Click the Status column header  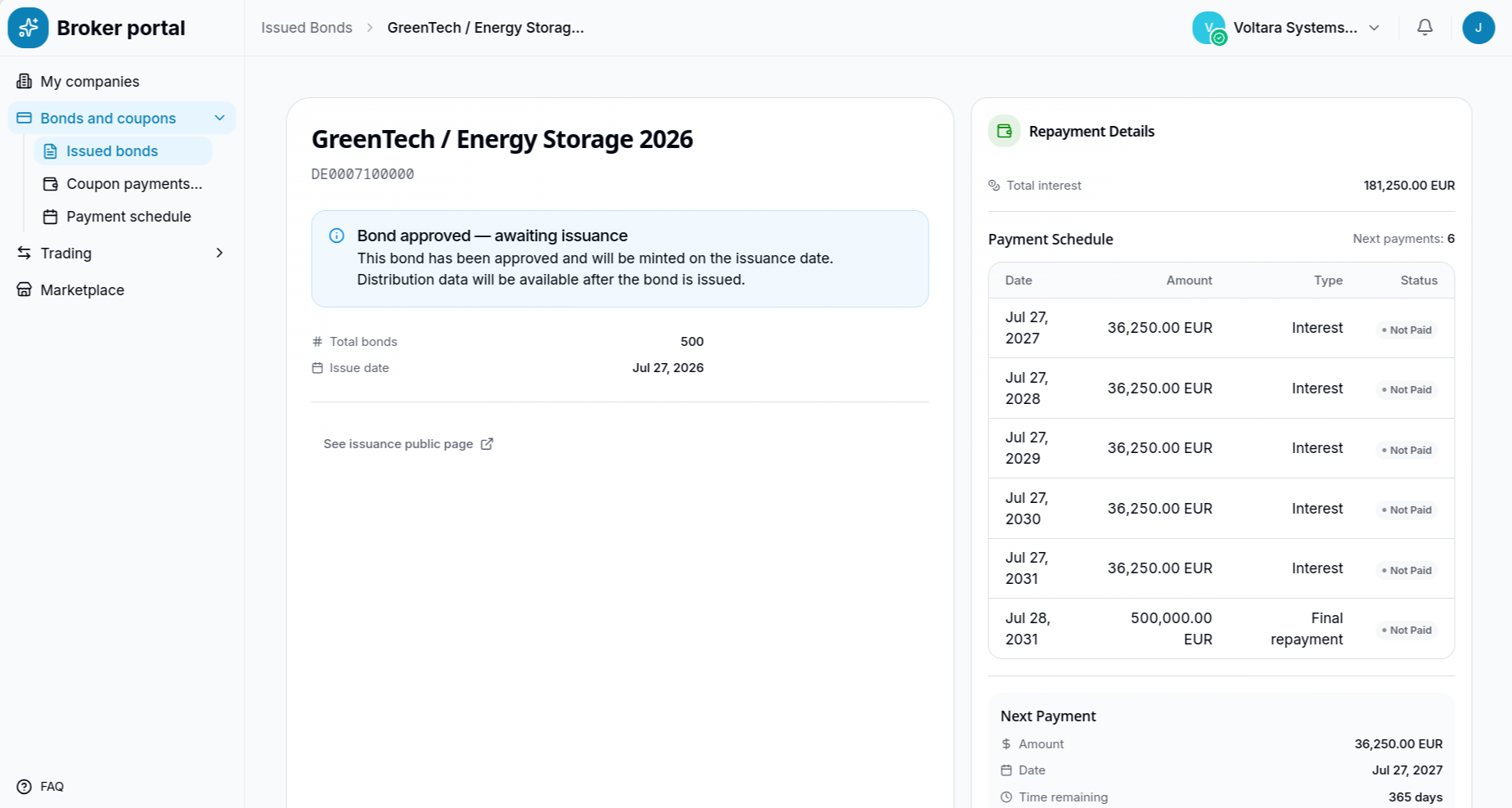(x=1419, y=281)
